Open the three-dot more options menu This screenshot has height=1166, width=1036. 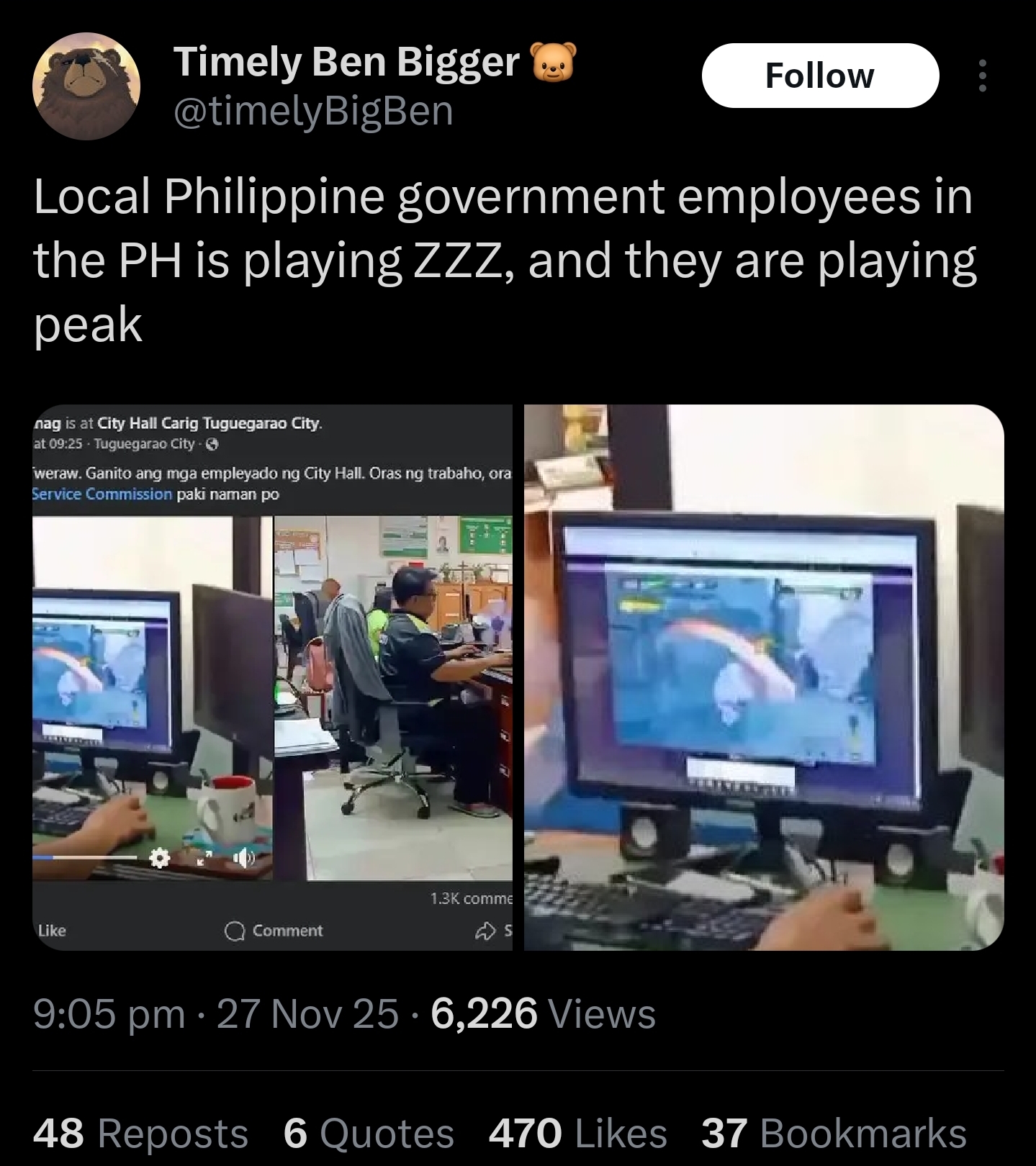pyautogui.click(x=983, y=76)
